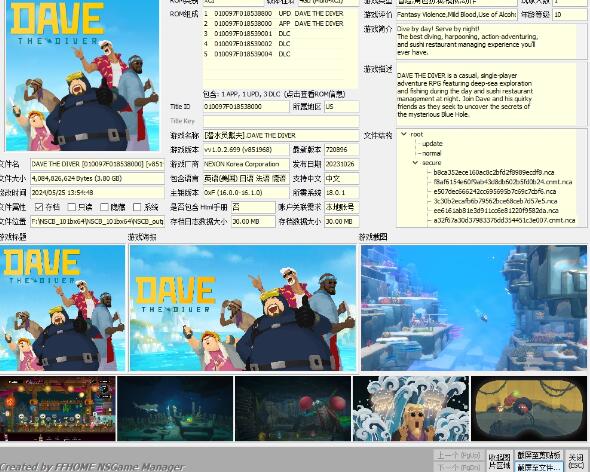Click the game name field [潜水员戴夫] DAVE THE DIVER
590x472 pixels.
point(281,135)
